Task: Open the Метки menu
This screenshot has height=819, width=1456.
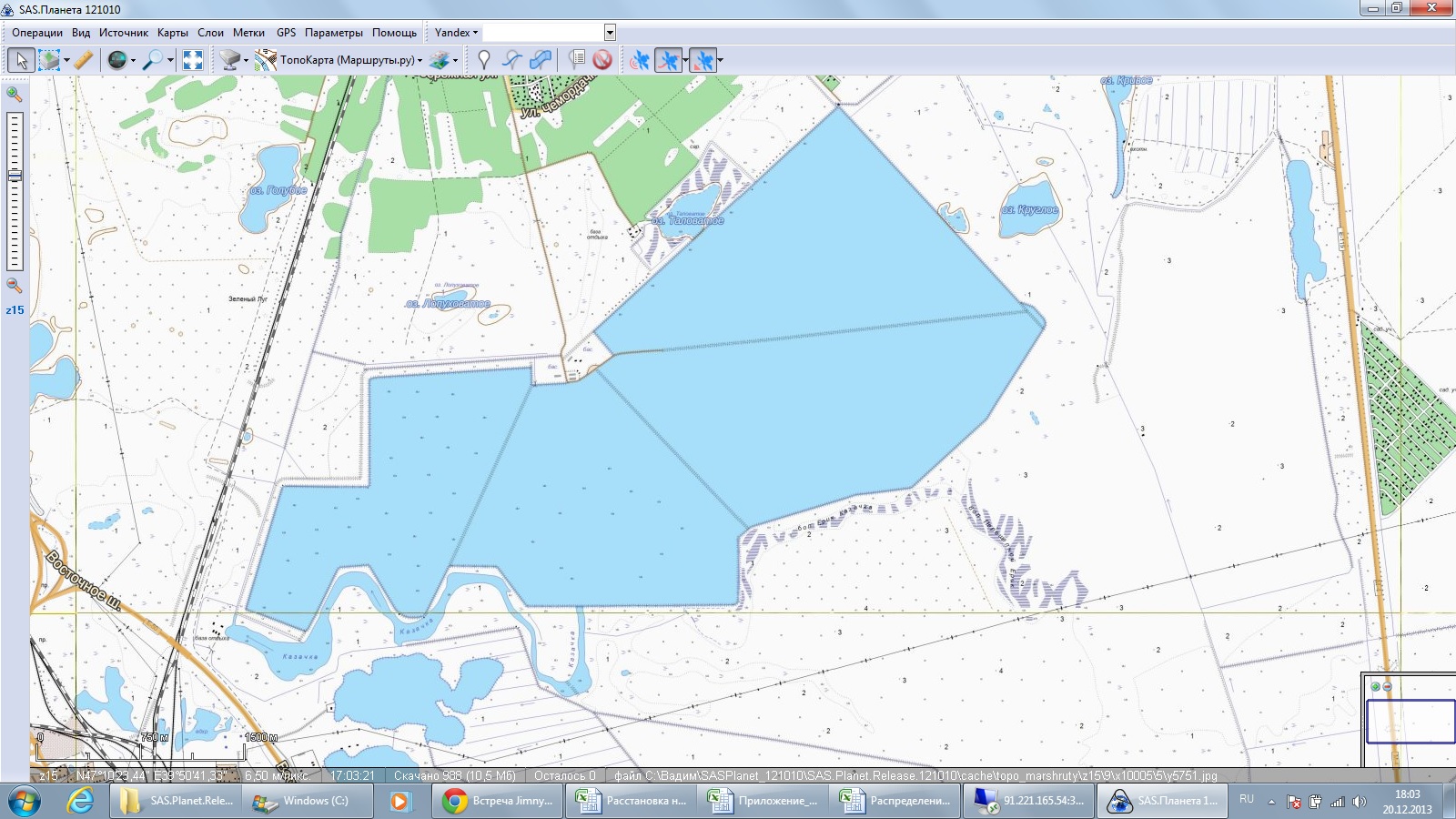Action: click(x=249, y=33)
